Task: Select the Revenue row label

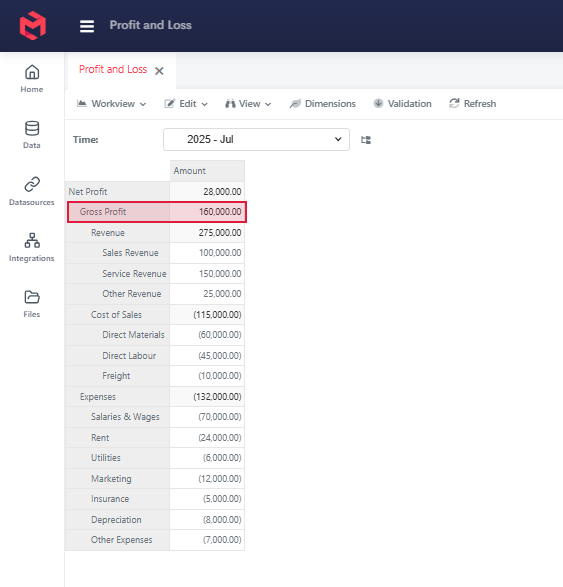Action: (118, 233)
